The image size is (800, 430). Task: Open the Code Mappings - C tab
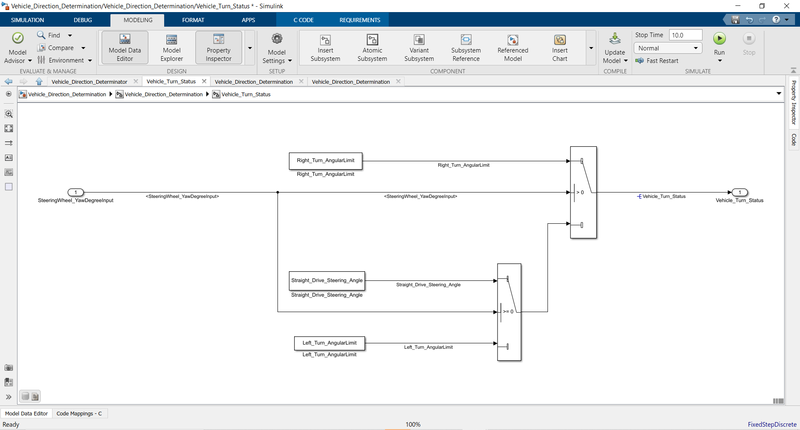[79, 413]
